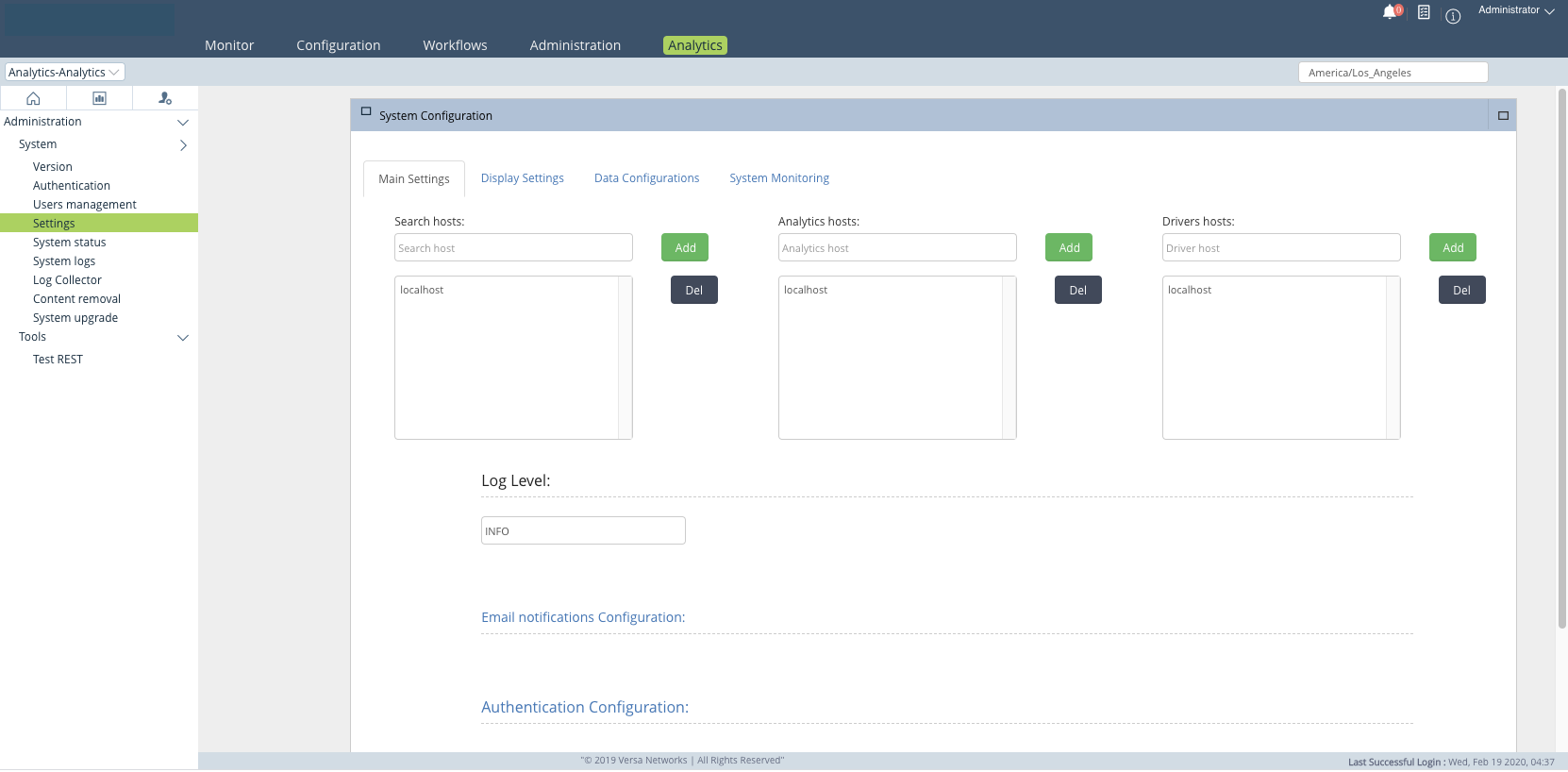Open the Workflows menu
Viewport: 1568px width, 772px height.
point(455,45)
